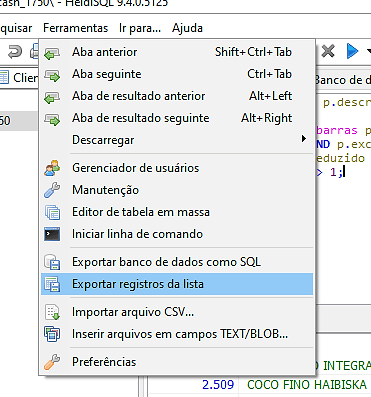Click the Aba de resultado anterior arrow icon

pyautogui.click(x=52, y=97)
